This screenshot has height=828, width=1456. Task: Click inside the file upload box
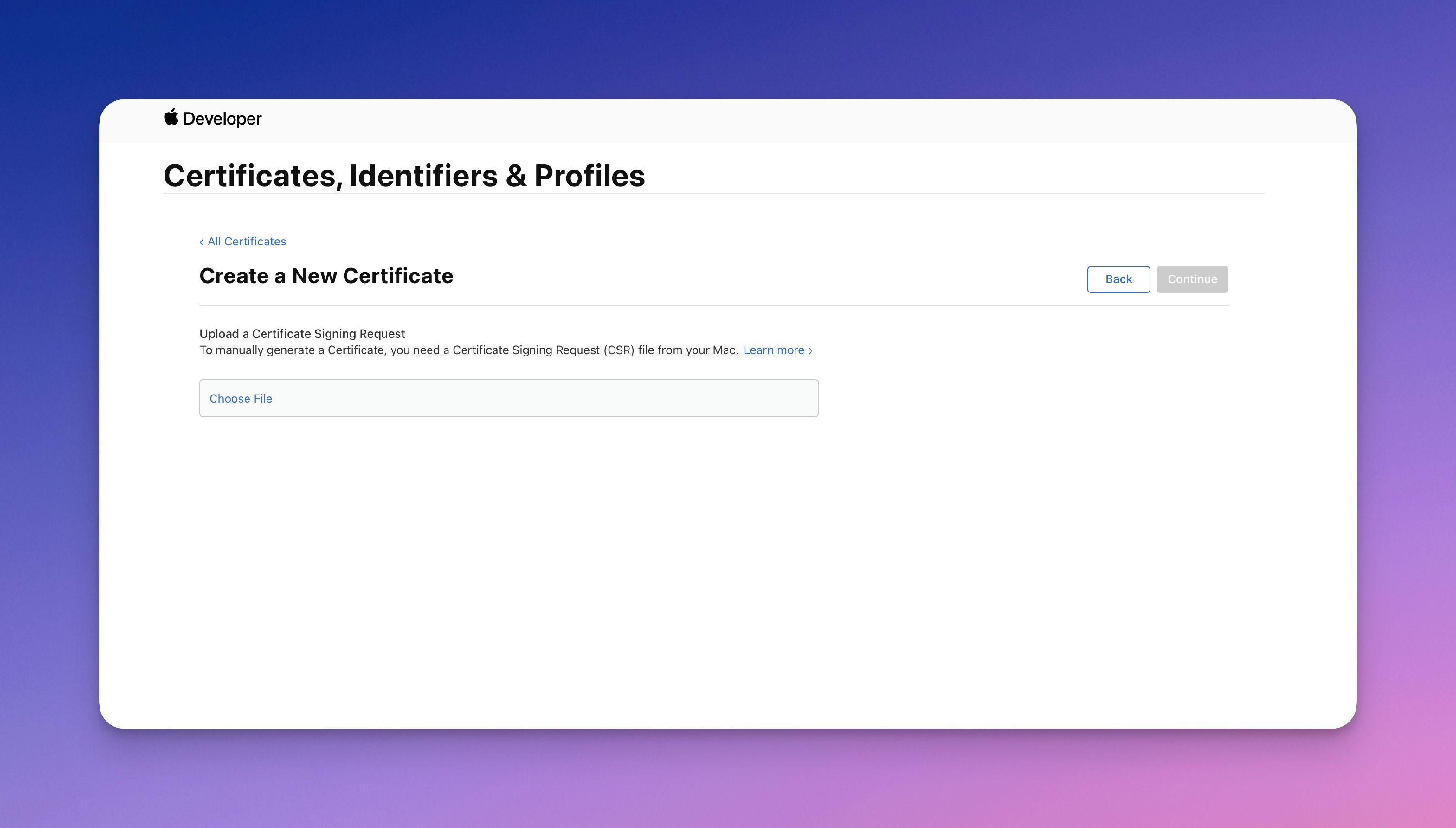508,398
